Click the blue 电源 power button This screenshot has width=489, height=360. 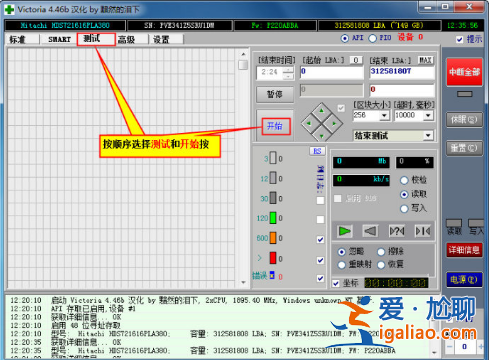[464, 279]
